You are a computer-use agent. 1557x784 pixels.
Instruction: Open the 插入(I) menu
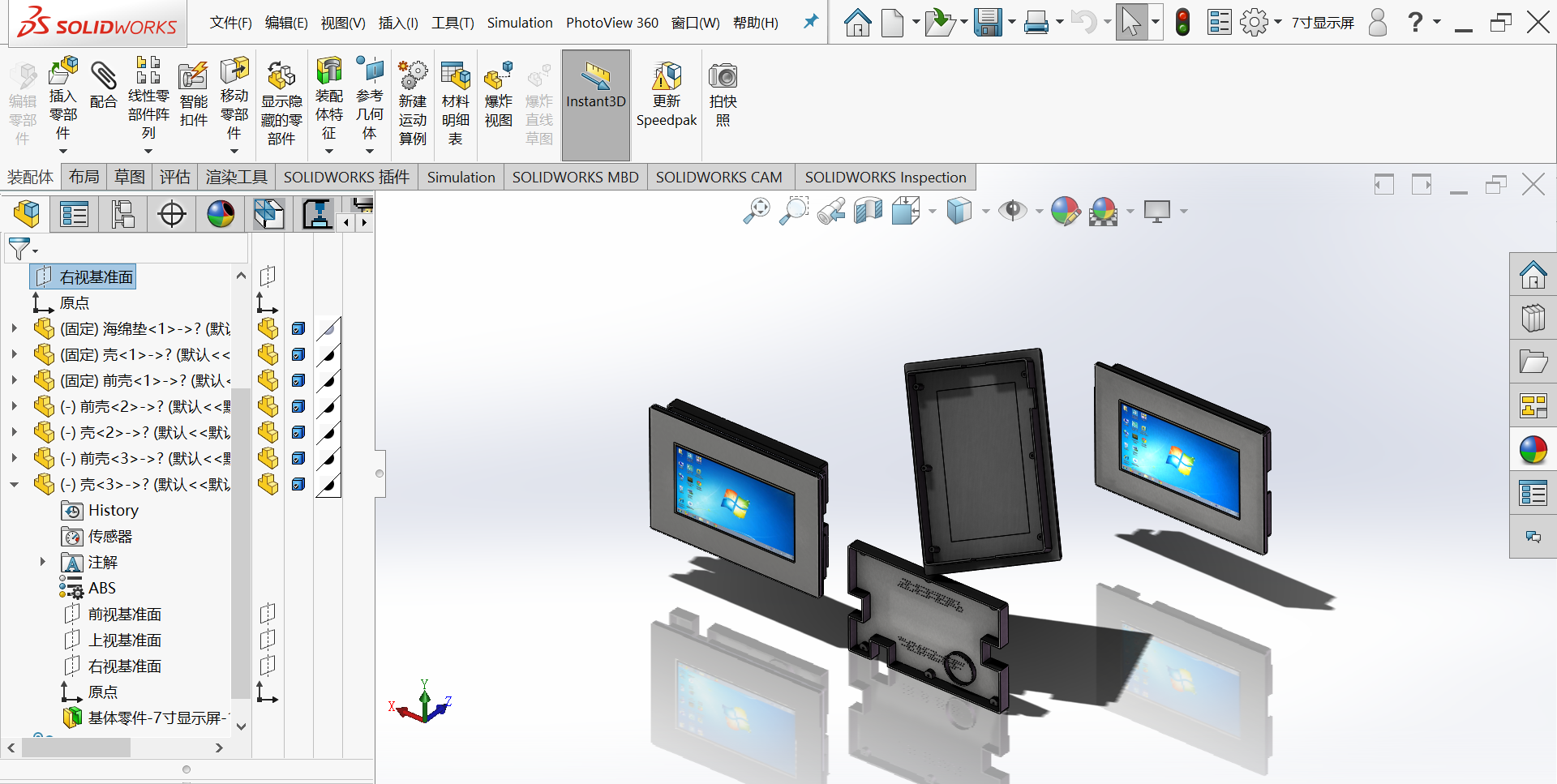pyautogui.click(x=398, y=23)
